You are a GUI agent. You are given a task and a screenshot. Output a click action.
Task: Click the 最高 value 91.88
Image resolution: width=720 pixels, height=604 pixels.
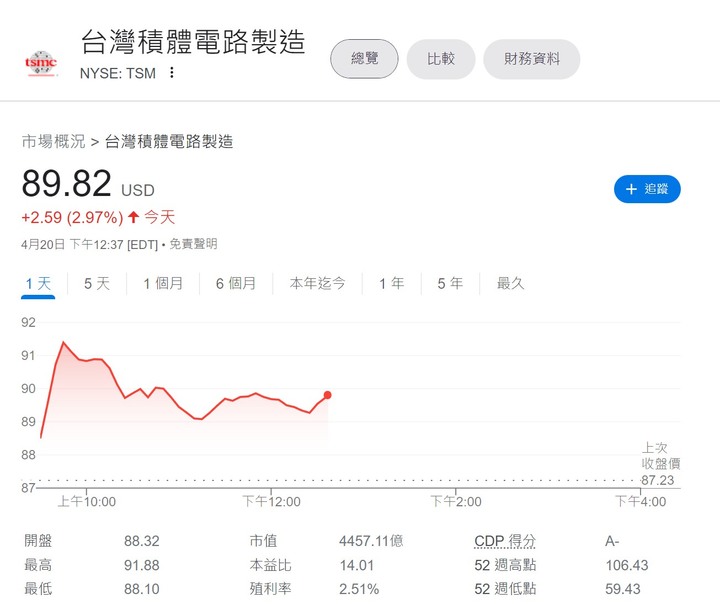click(x=141, y=565)
